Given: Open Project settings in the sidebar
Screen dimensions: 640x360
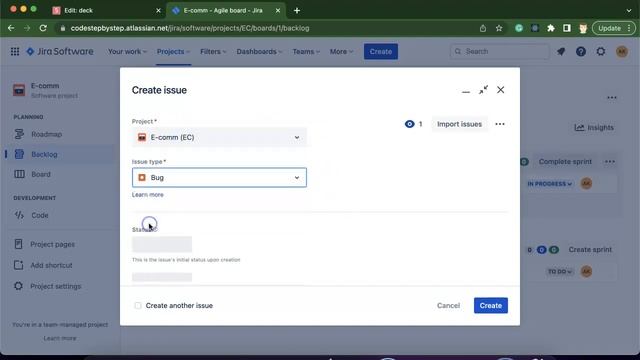Looking at the screenshot, I should pyautogui.click(x=56, y=286).
